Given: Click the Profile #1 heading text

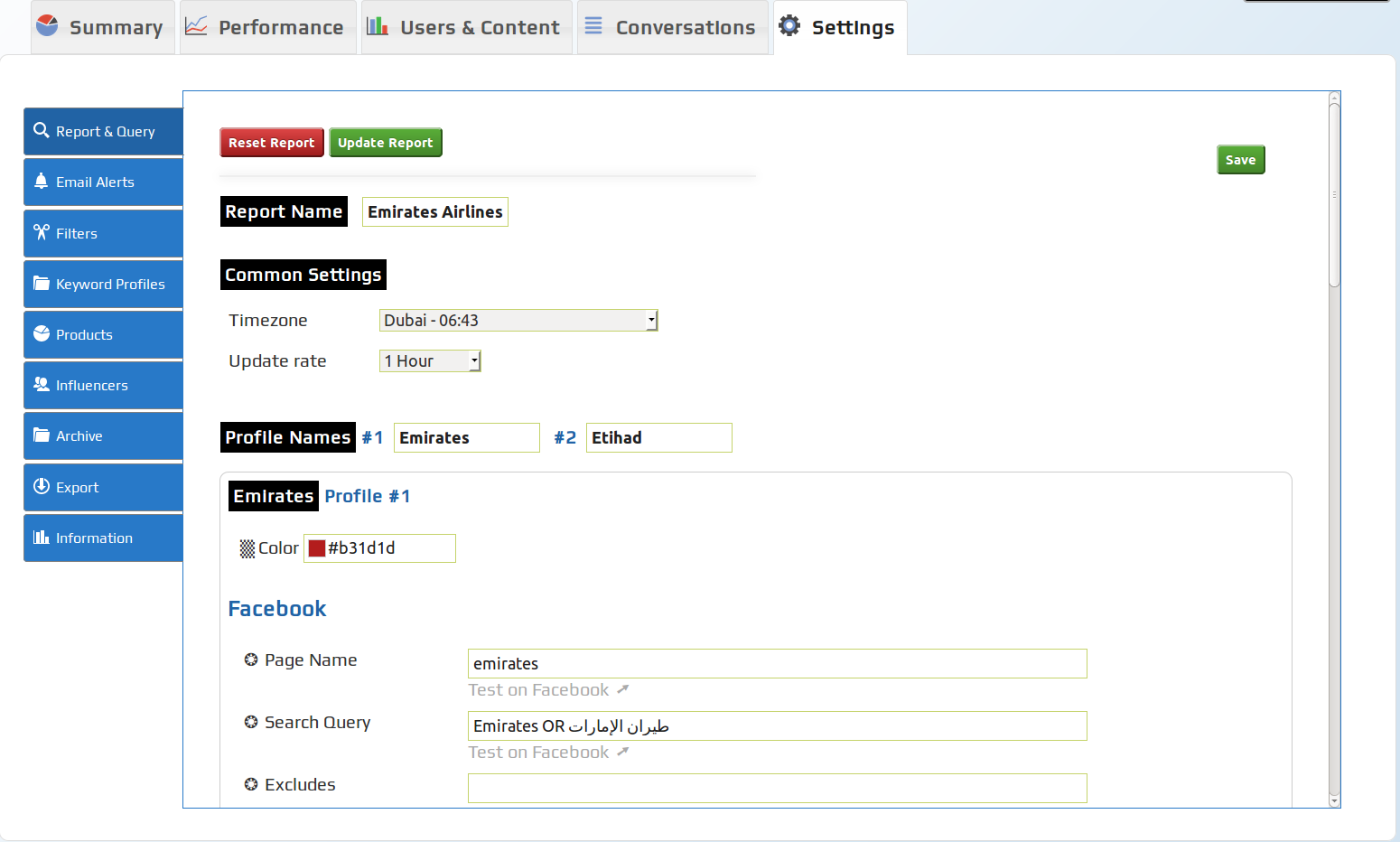Looking at the screenshot, I should click(367, 496).
